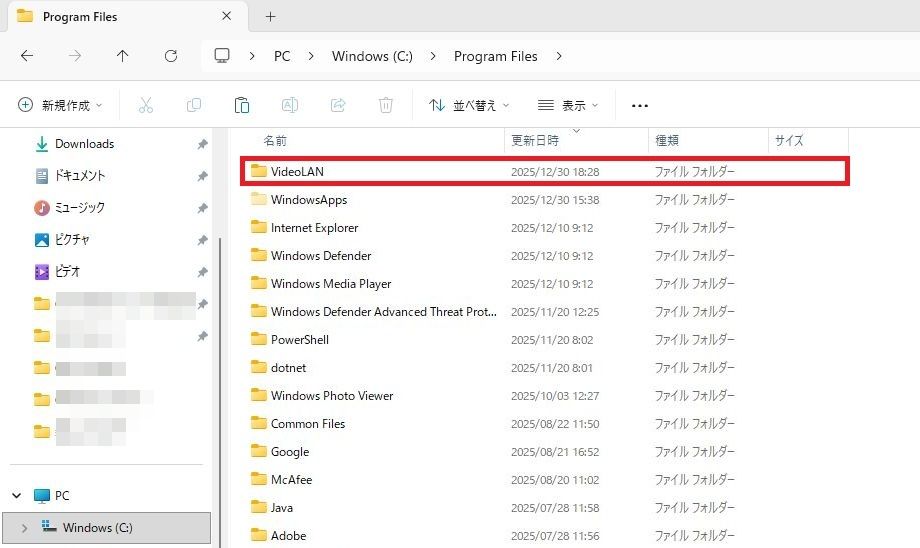920x548 pixels.
Task: Open the 新規作成 dropdown menu
Action: [x=61, y=105]
